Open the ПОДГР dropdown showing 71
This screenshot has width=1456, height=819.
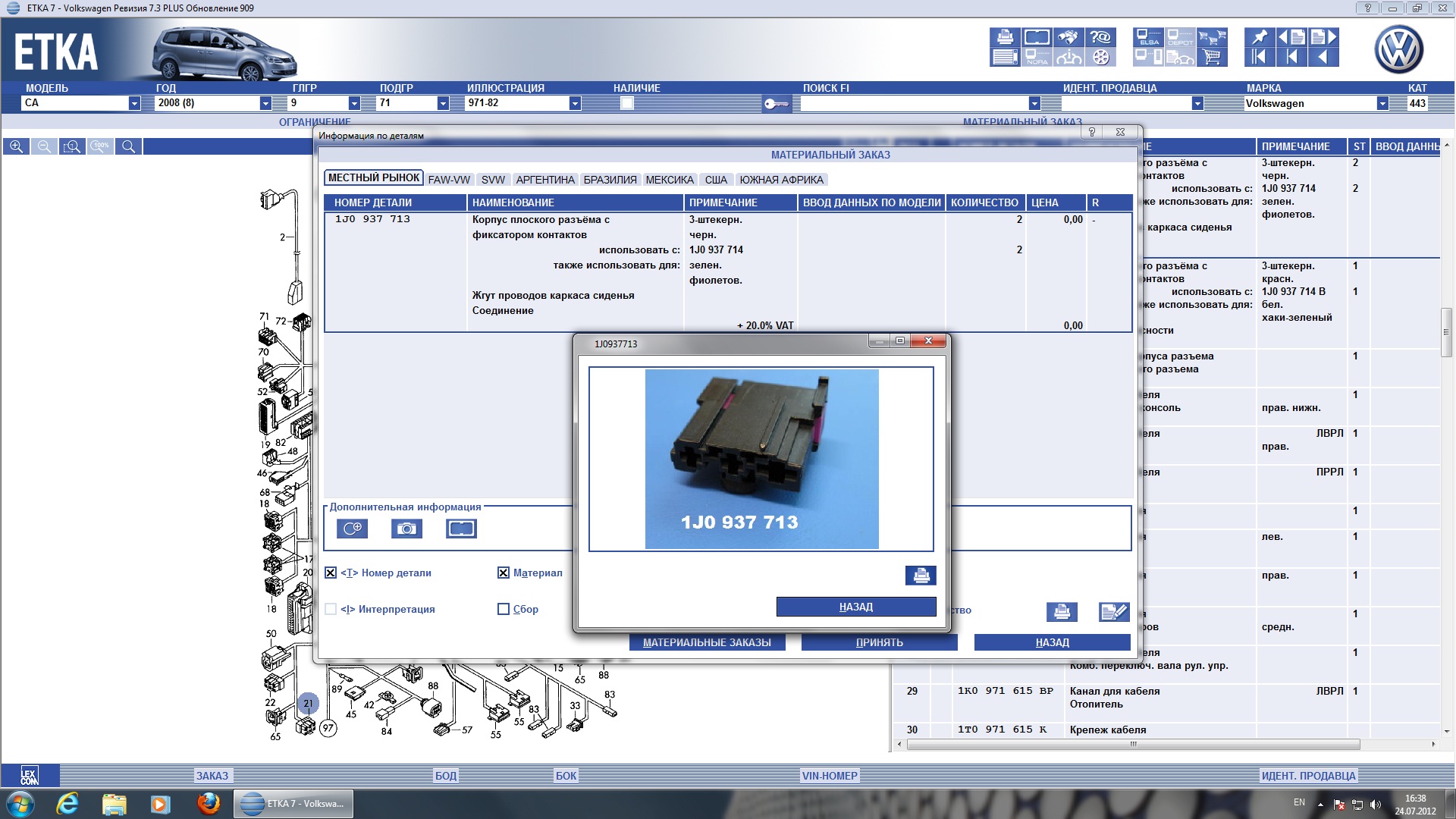point(443,103)
